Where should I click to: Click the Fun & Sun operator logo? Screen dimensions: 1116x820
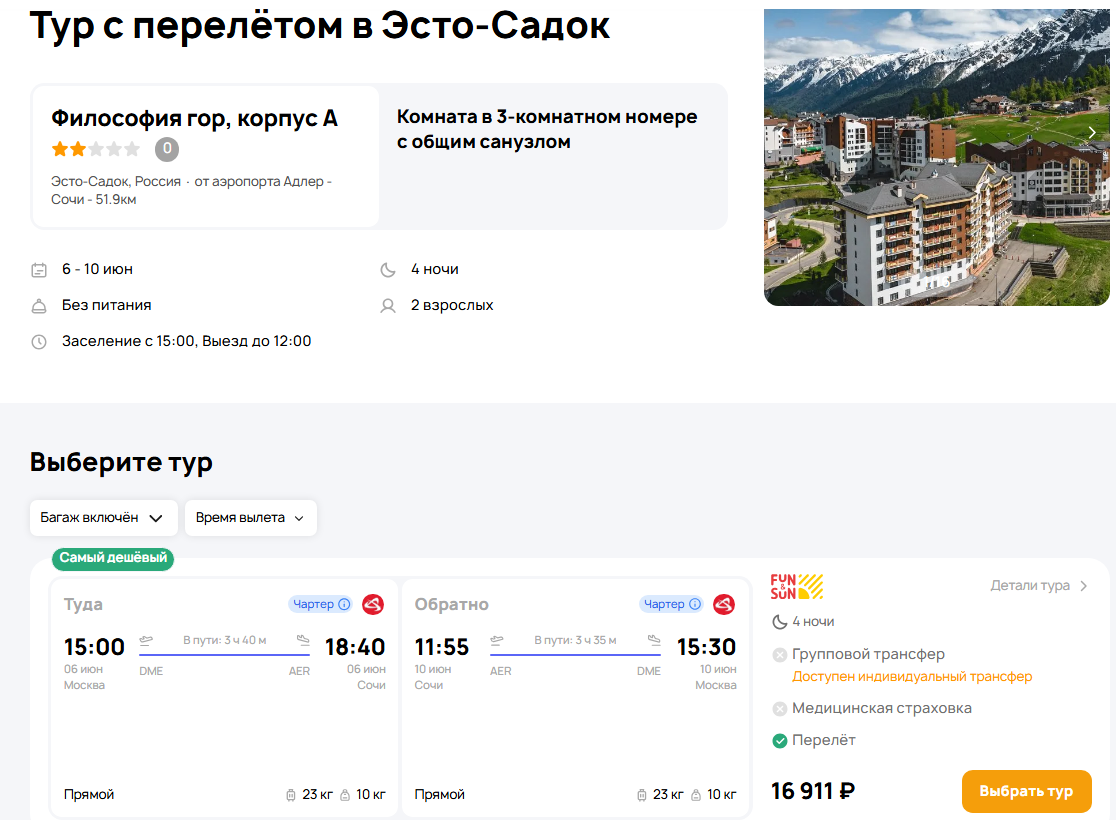[796, 587]
